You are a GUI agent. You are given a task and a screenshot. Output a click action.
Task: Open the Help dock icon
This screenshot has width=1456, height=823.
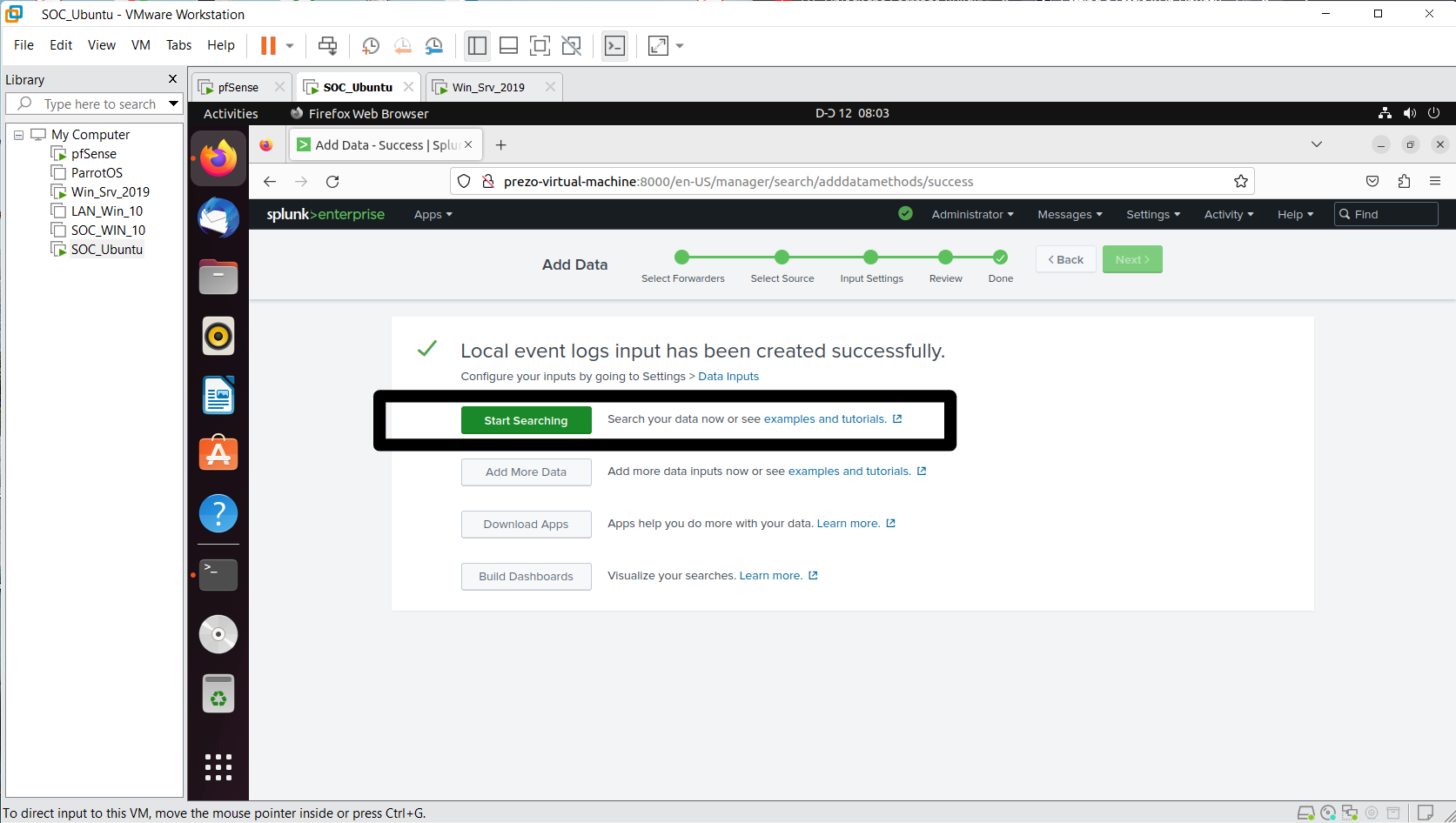(218, 513)
